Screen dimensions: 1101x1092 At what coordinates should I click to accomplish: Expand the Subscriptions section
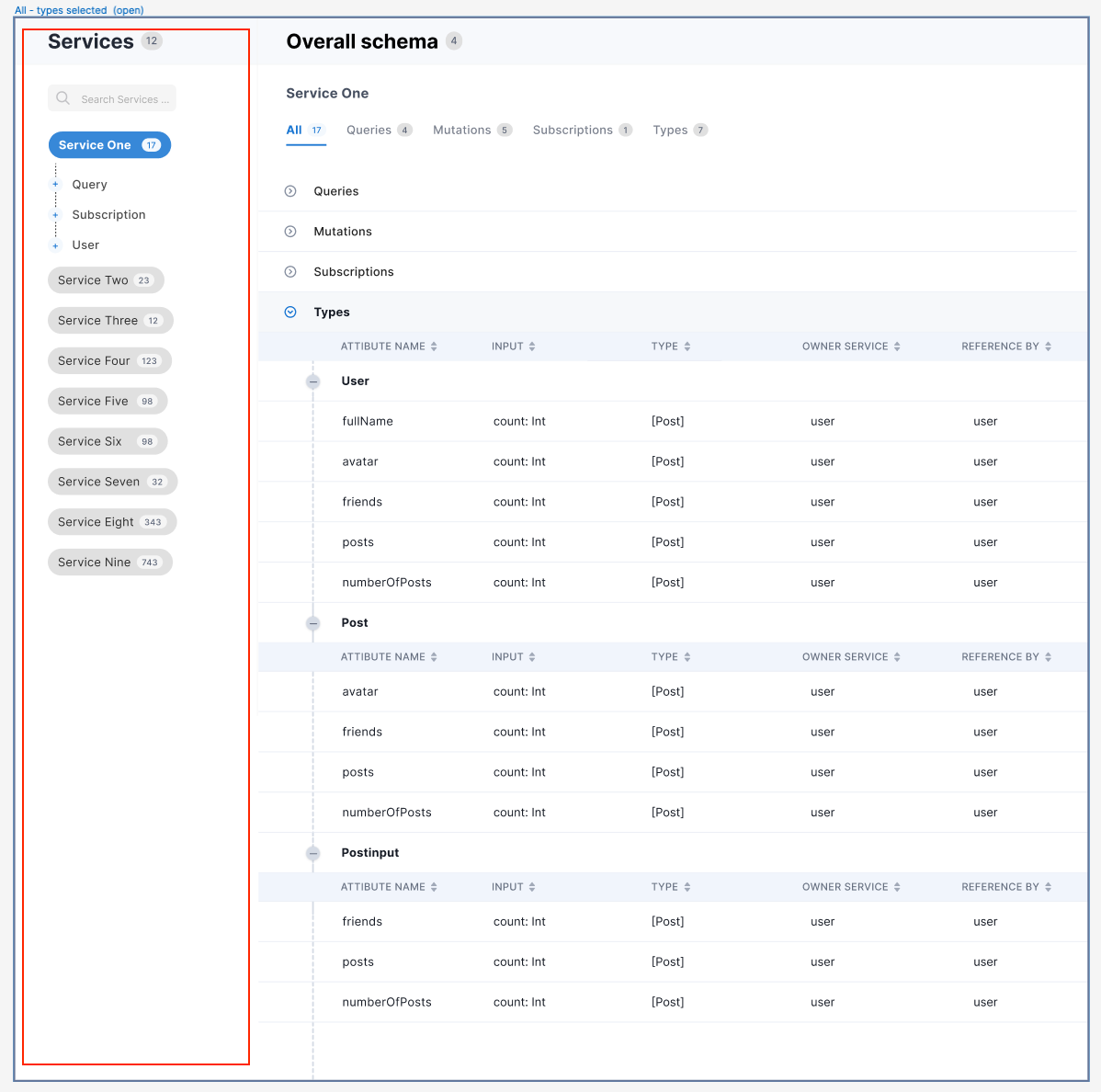click(x=290, y=271)
